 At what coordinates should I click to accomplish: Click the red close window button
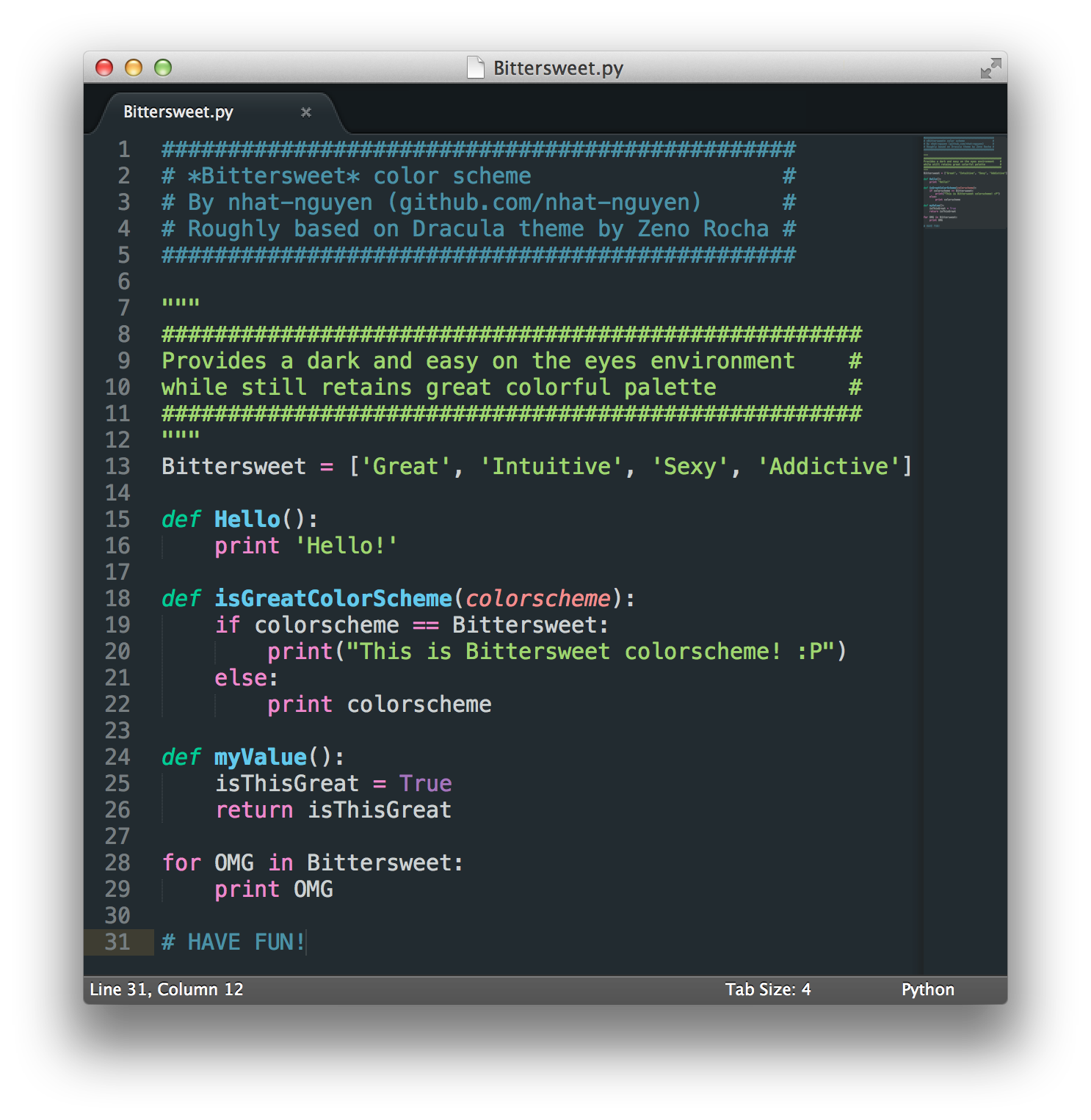pos(104,68)
